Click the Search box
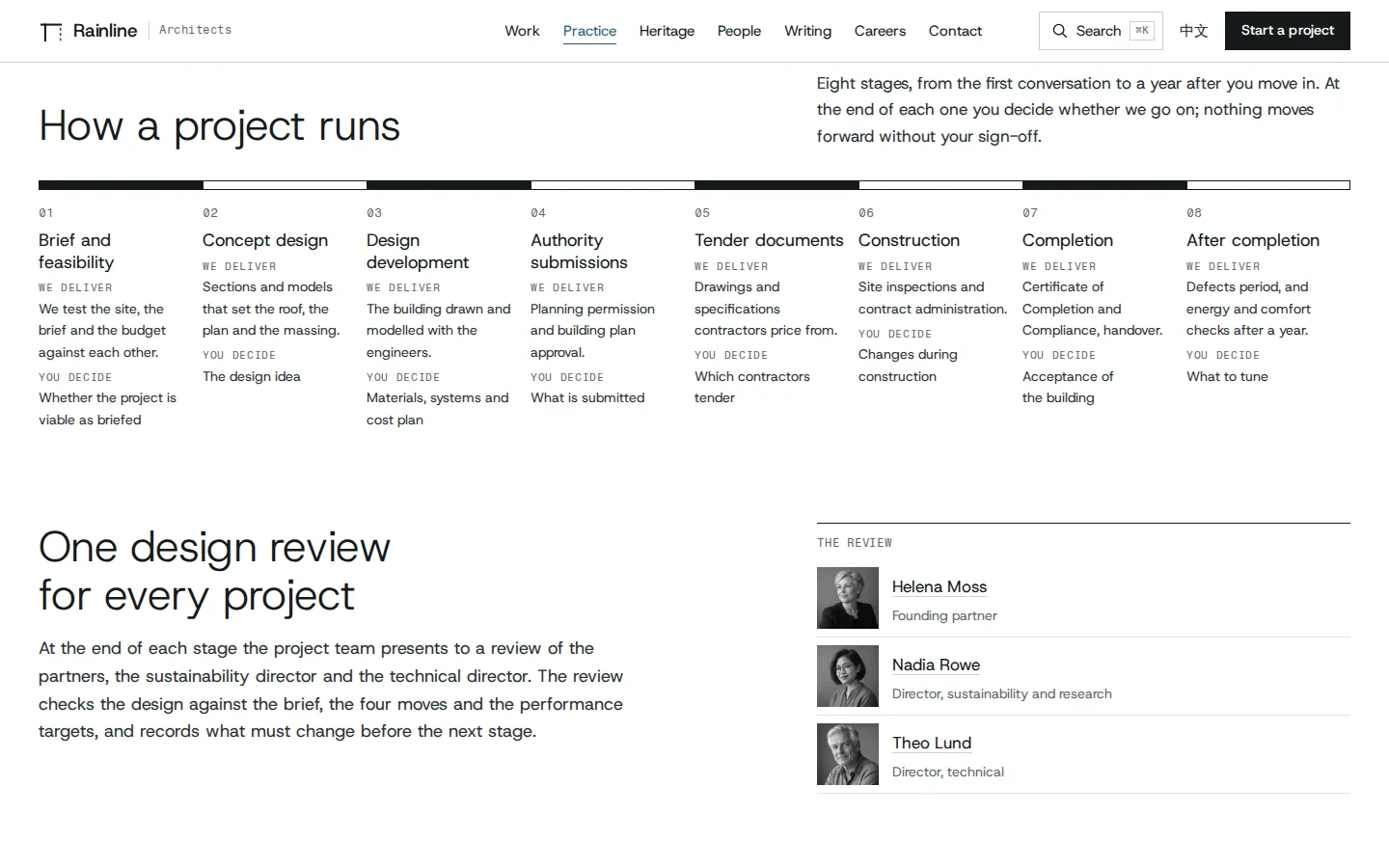This screenshot has width=1389, height=868. [1101, 31]
